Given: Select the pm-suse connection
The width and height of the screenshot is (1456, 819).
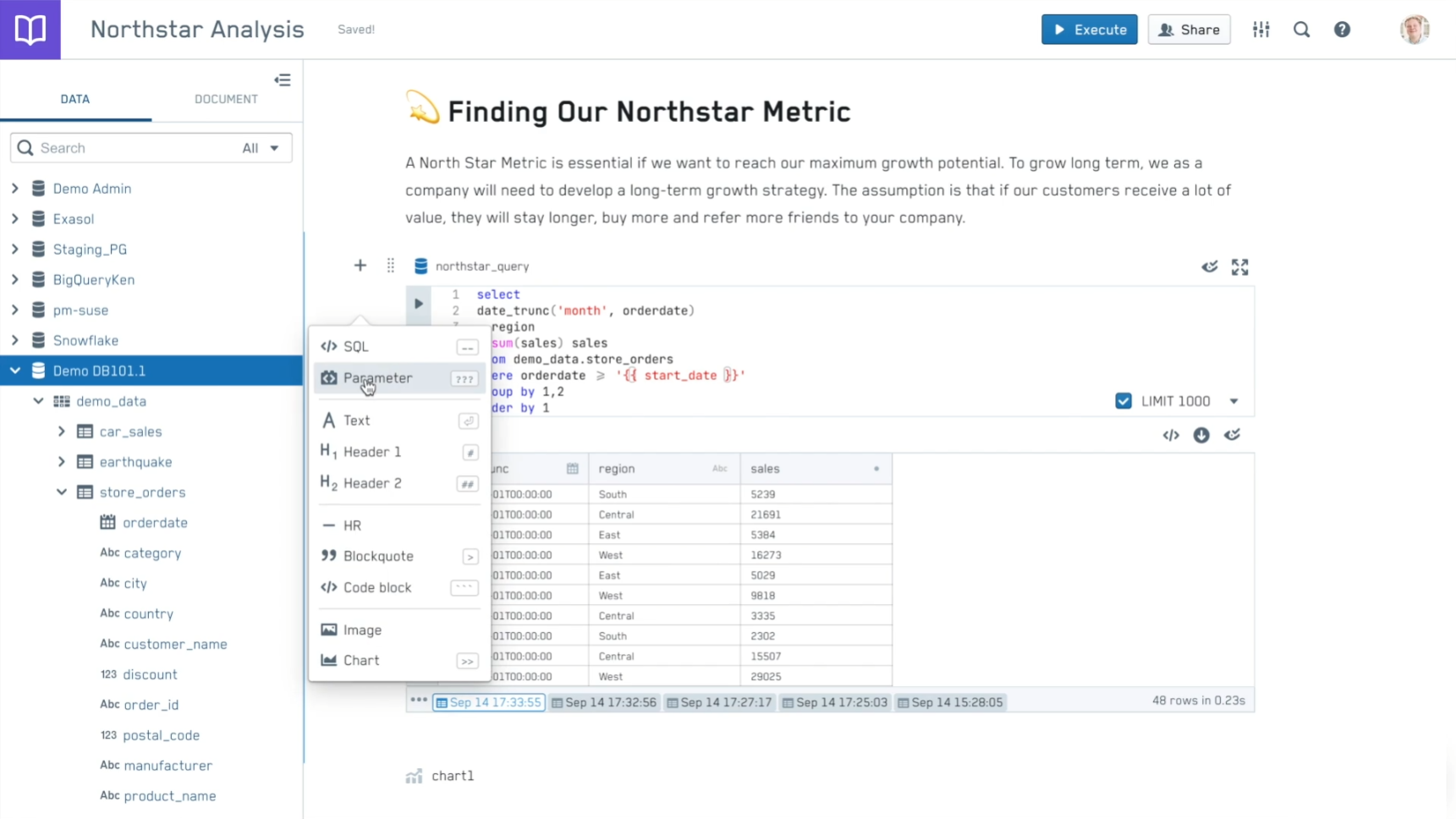Looking at the screenshot, I should coord(80,311).
